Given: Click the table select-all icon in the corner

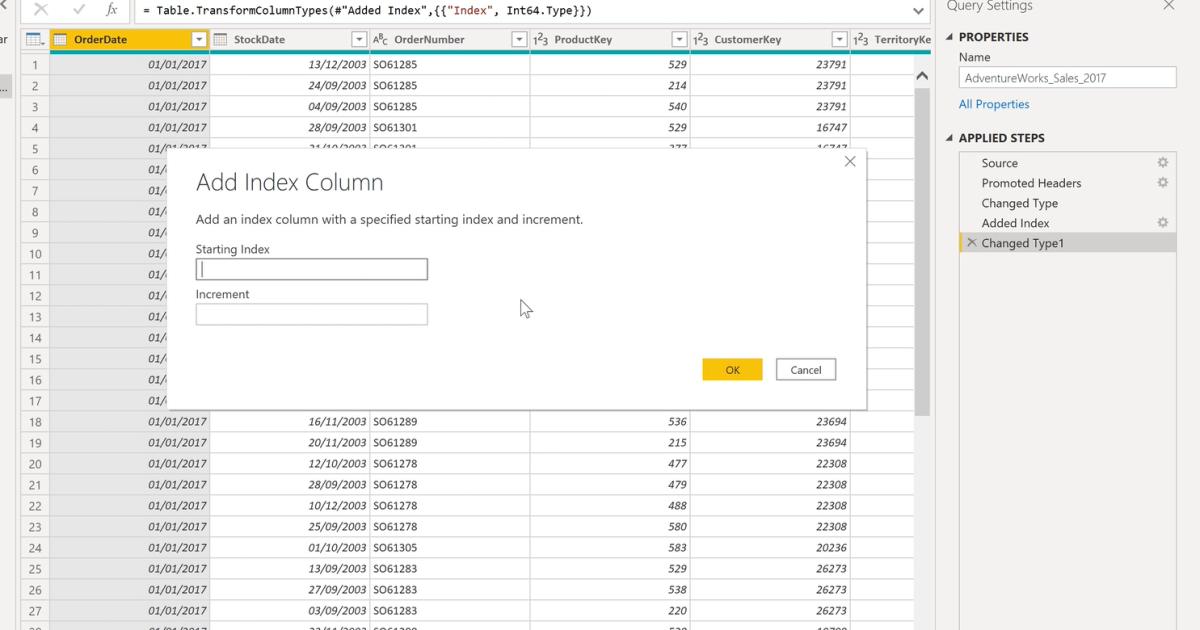Looking at the screenshot, I should coord(34,39).
